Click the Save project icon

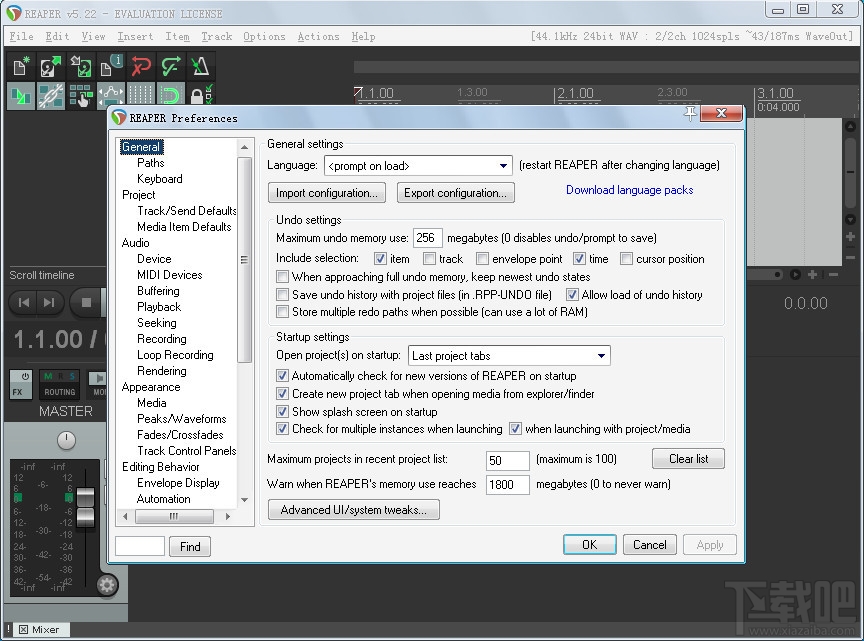pyautogui.click(x=80, y=67)
